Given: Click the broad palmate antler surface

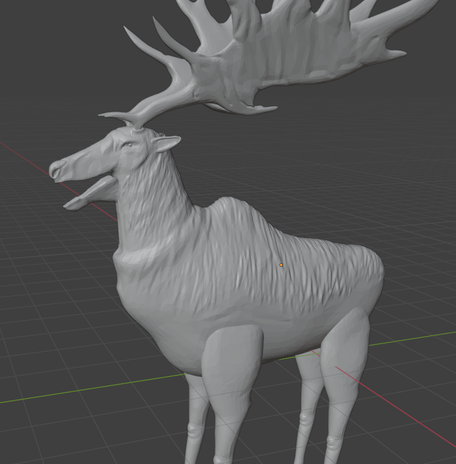Looking at the screenshot, I should click(x=283, y=57).
